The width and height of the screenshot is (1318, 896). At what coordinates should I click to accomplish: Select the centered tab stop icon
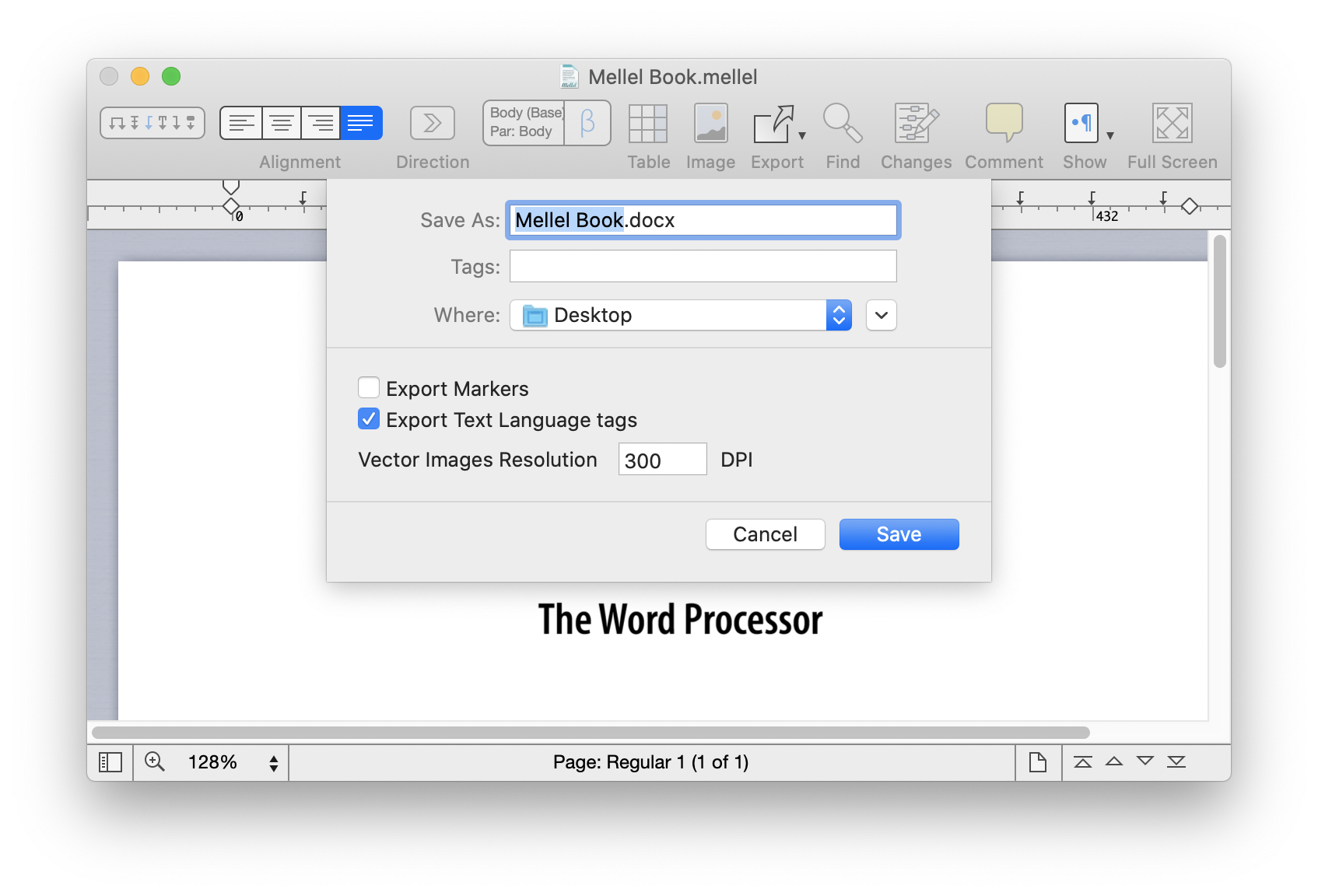[134, 123]
